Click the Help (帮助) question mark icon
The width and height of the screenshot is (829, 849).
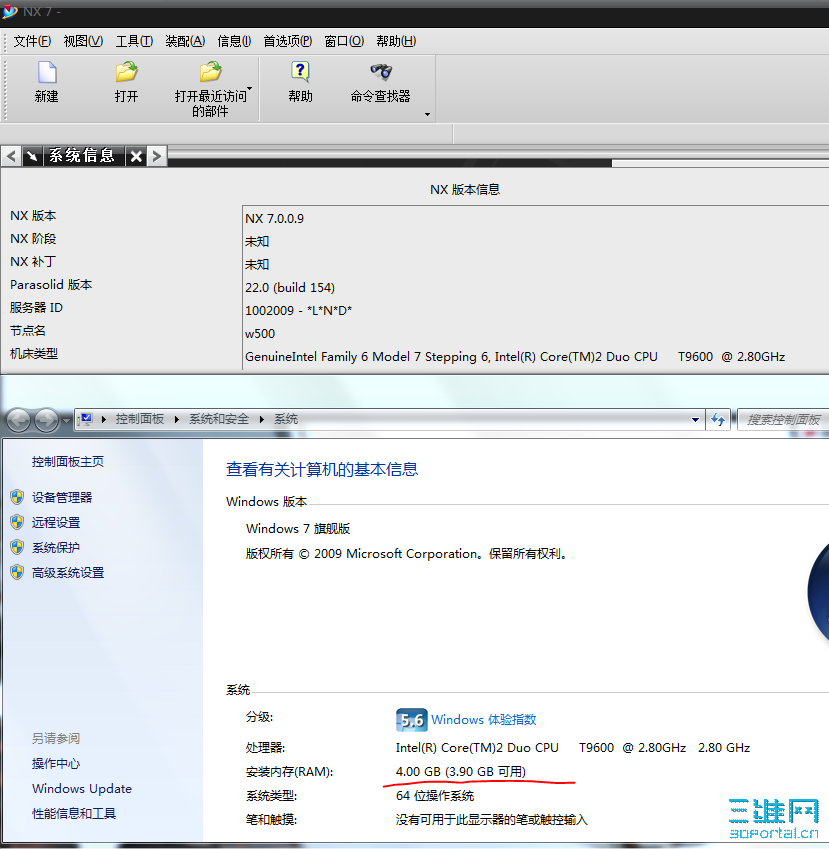300,72
